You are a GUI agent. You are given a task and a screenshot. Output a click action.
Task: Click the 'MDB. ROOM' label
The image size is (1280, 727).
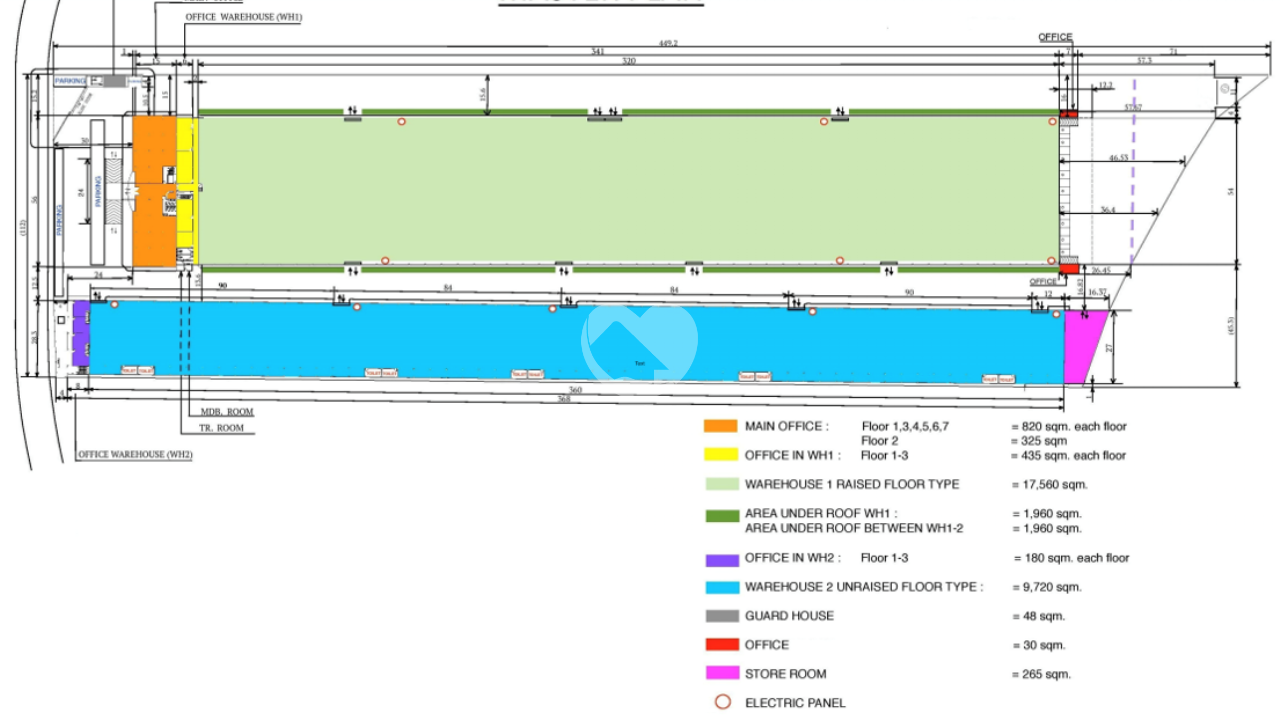227,411
